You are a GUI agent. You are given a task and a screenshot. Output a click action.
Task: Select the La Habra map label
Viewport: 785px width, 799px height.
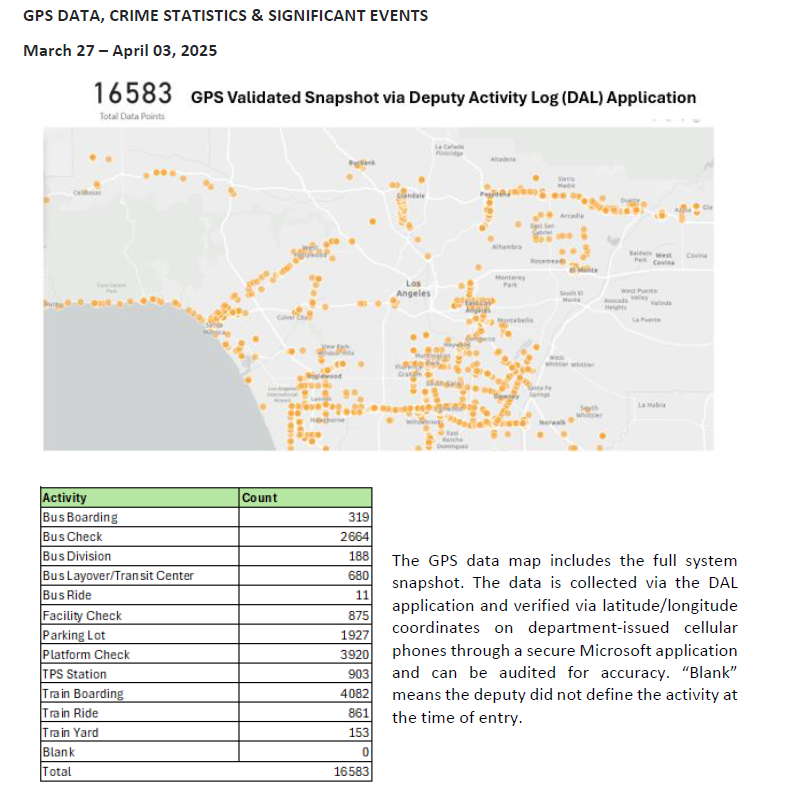tap(651, 405)
